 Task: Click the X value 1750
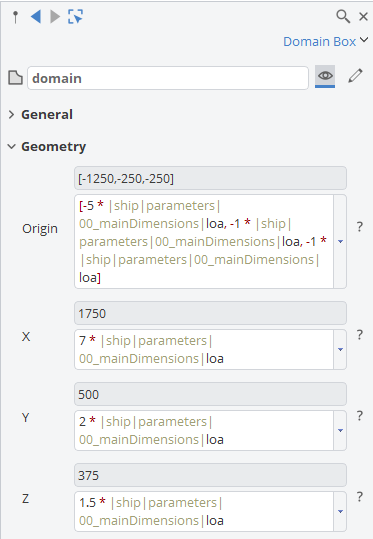point(210,313)
